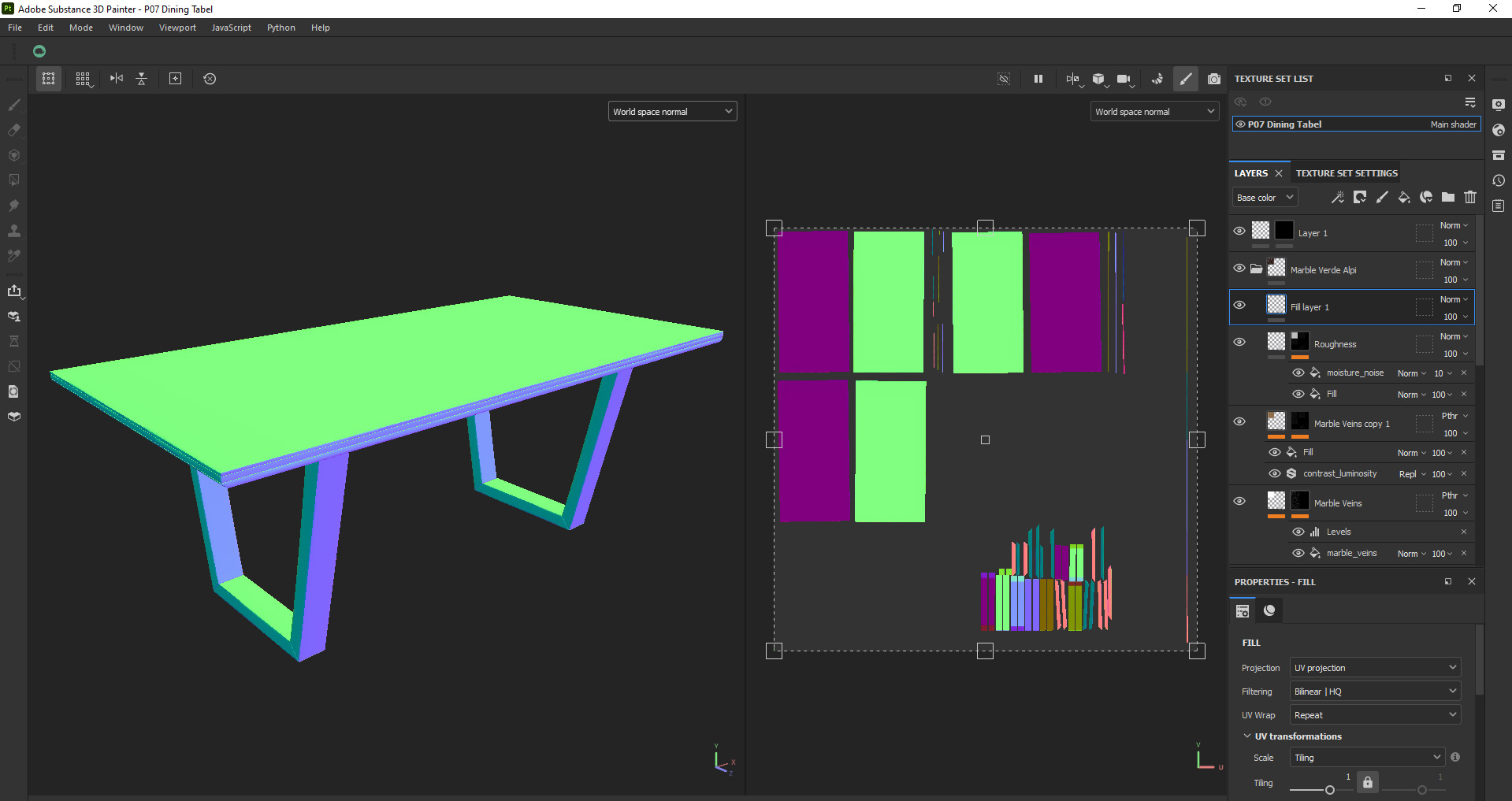
Task: Open the Python menu
Action: 281,28
